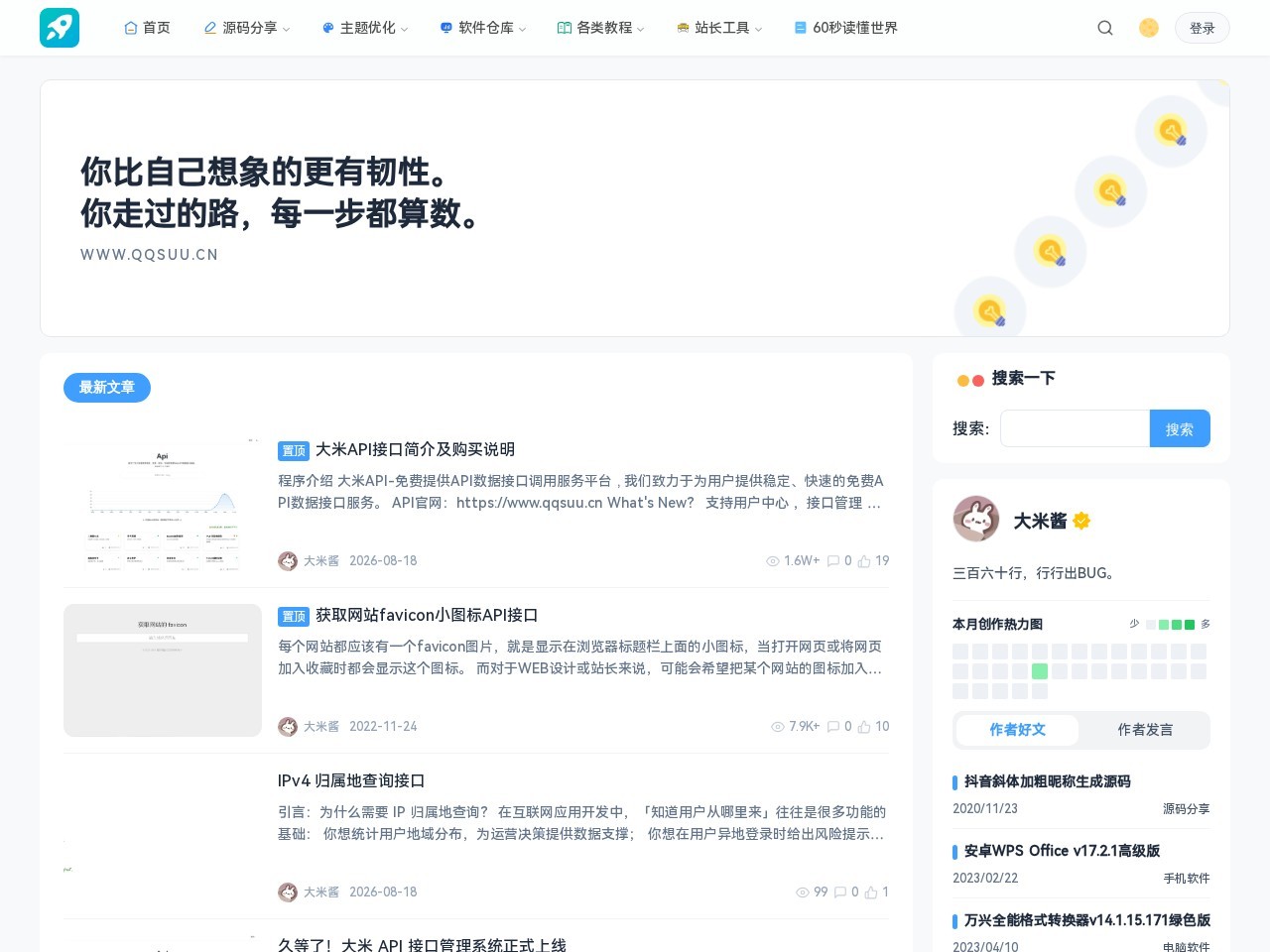Click the blue 搜索 button
Image resolution: width=1270 pixels, height=952 pixels.
[x=1180, y=428]
